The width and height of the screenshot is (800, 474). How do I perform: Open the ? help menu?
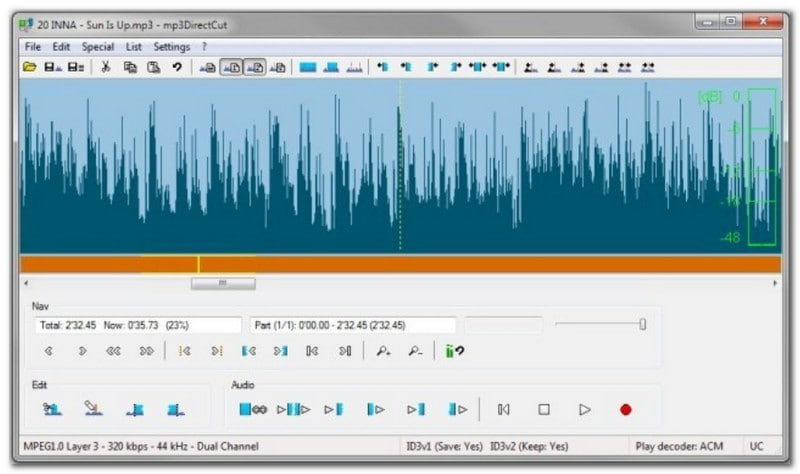(204, 46)
